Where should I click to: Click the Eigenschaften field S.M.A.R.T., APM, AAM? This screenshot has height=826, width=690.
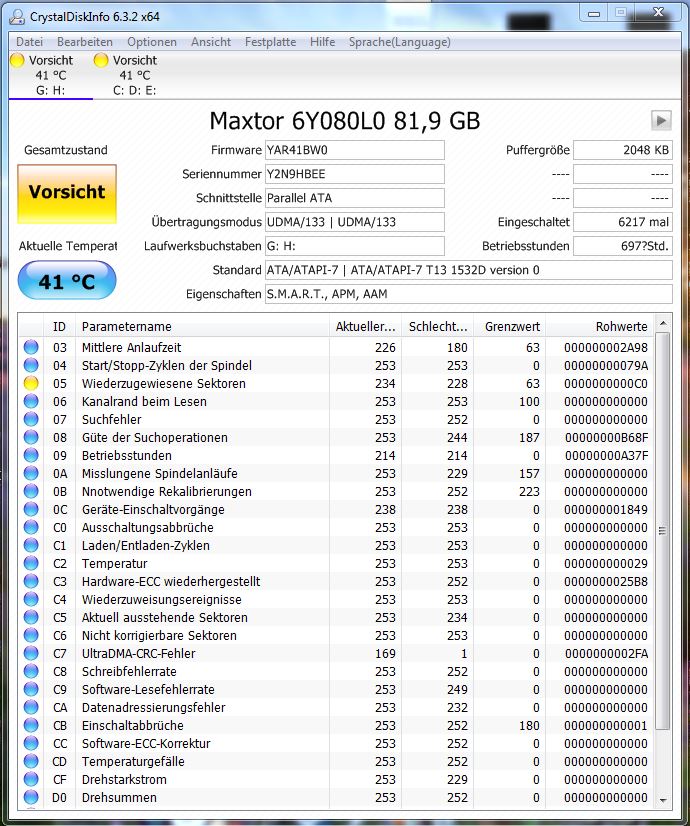469,294
